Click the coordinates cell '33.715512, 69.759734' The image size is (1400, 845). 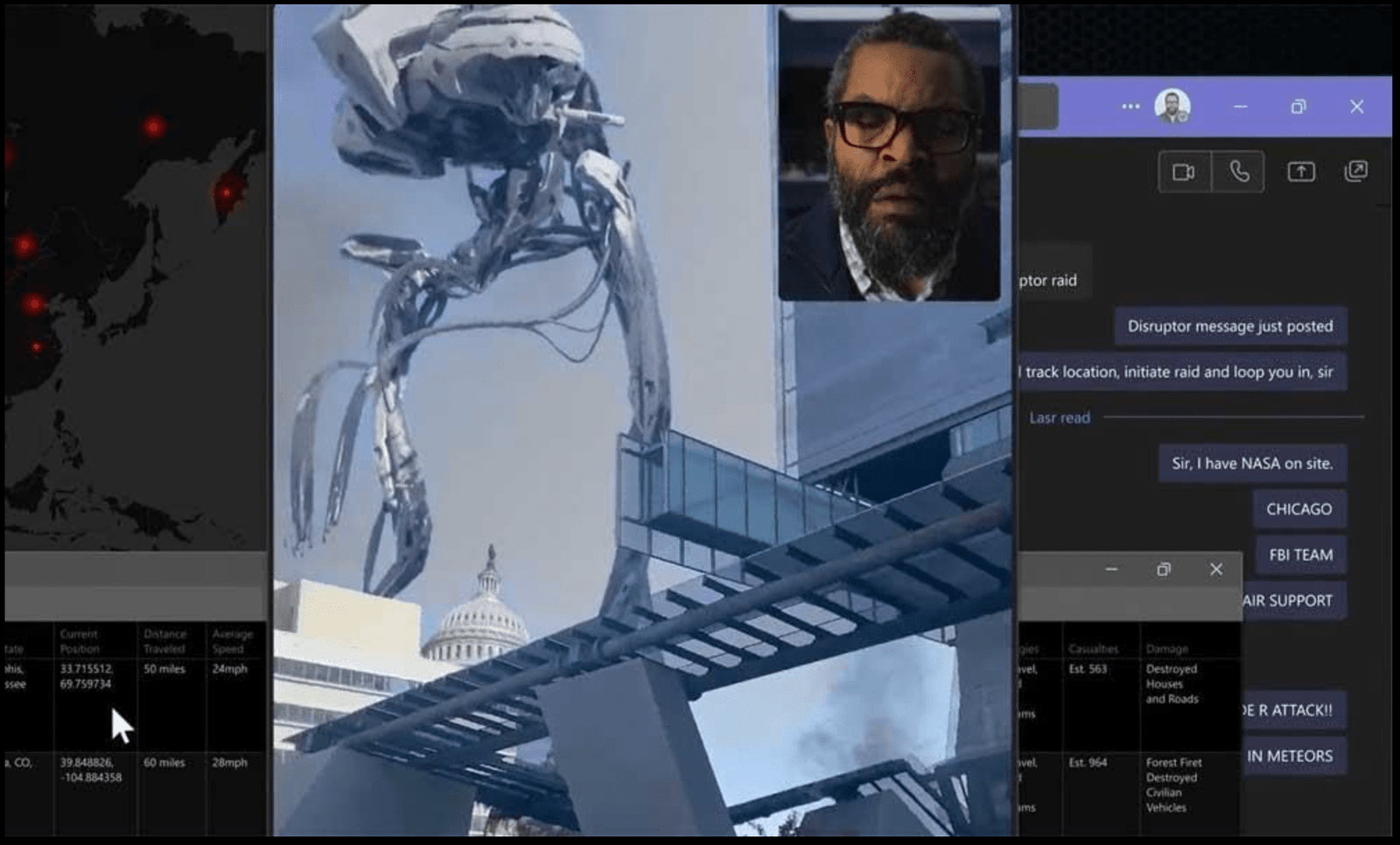tap(86, 676)
